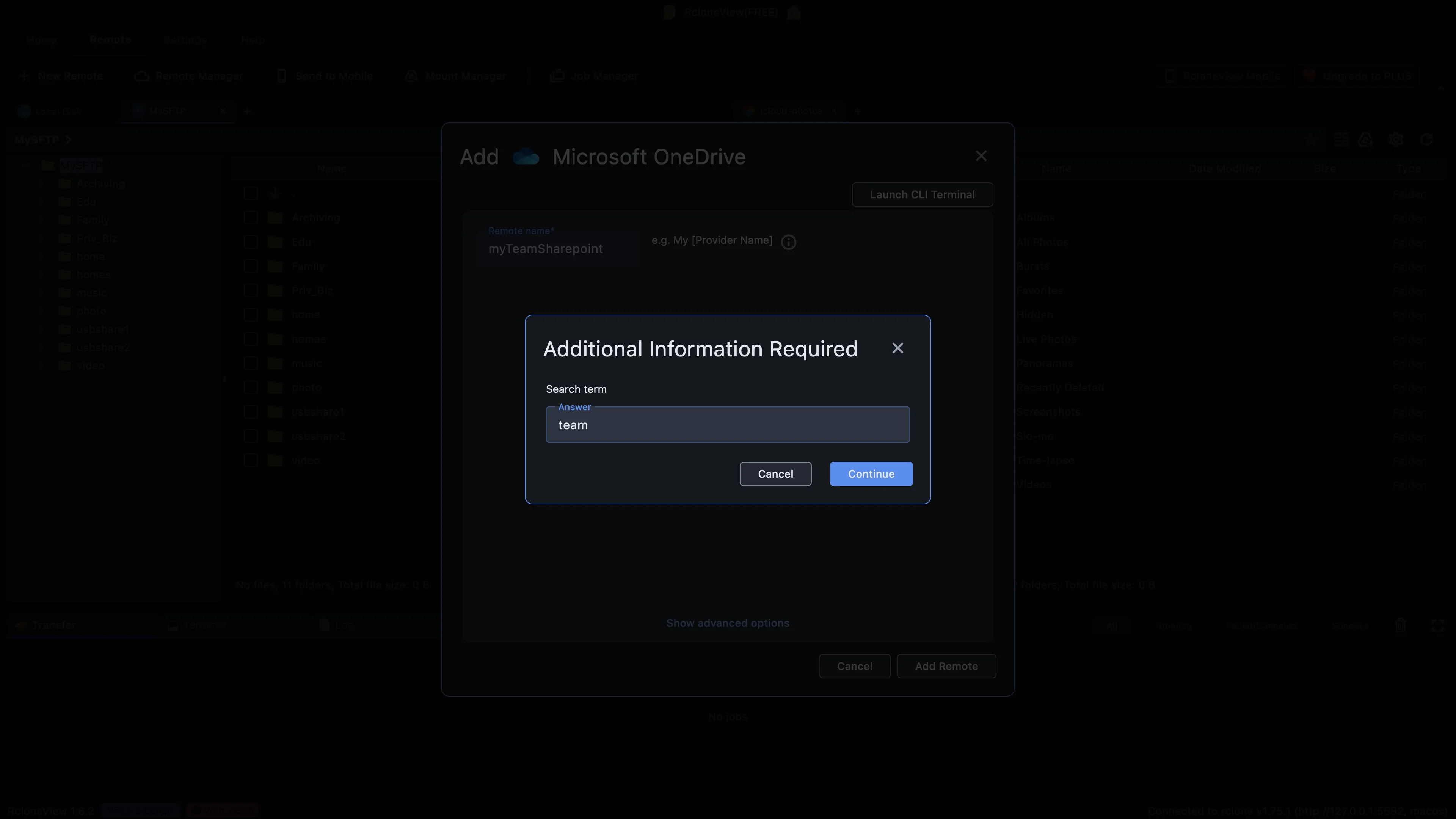Viewport: 1456px width, 819px height.
Task: Open the right pane settings gear icon
Action: [1396, 139]
